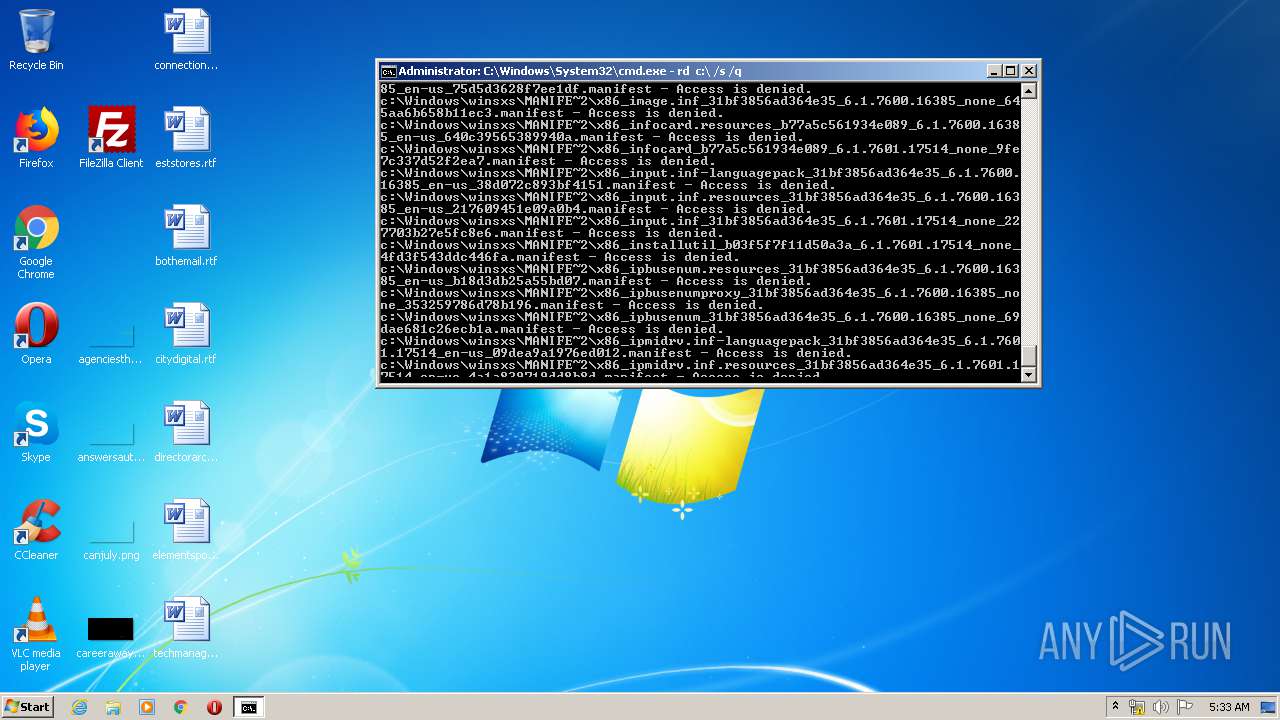Open the Start menu
Viewport: 1280px width, 720px height.
click(x=28, y=707)
